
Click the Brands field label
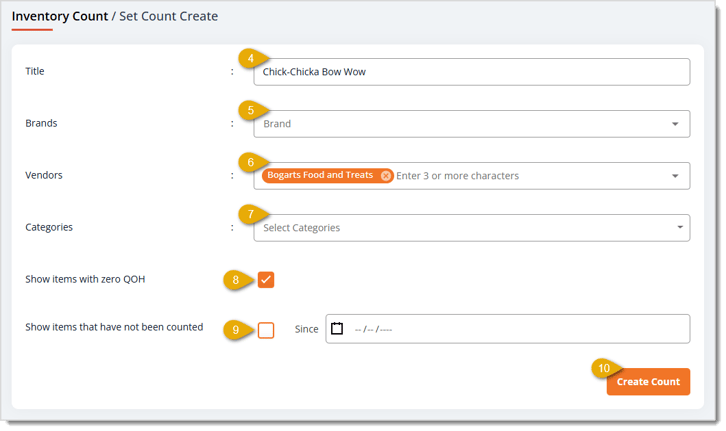click(41, 124)
